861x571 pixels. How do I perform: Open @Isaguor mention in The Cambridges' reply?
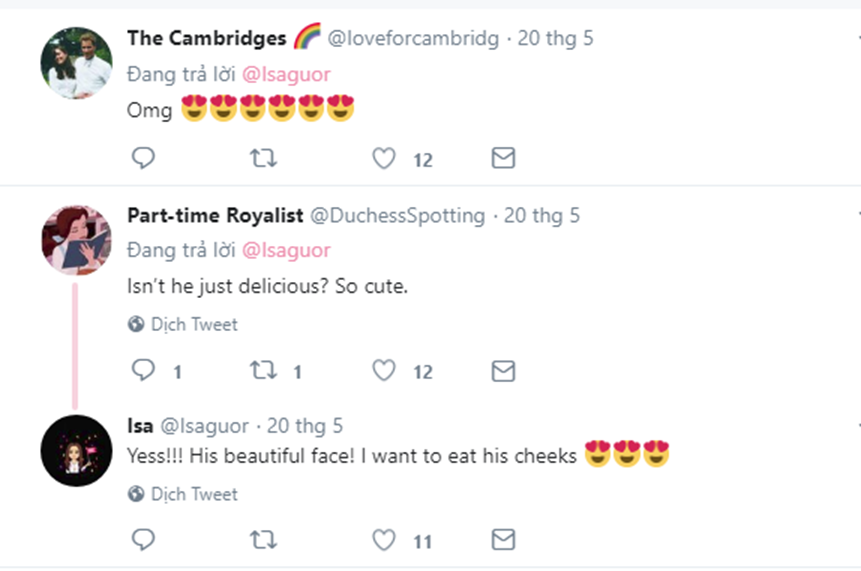(286, 74)
